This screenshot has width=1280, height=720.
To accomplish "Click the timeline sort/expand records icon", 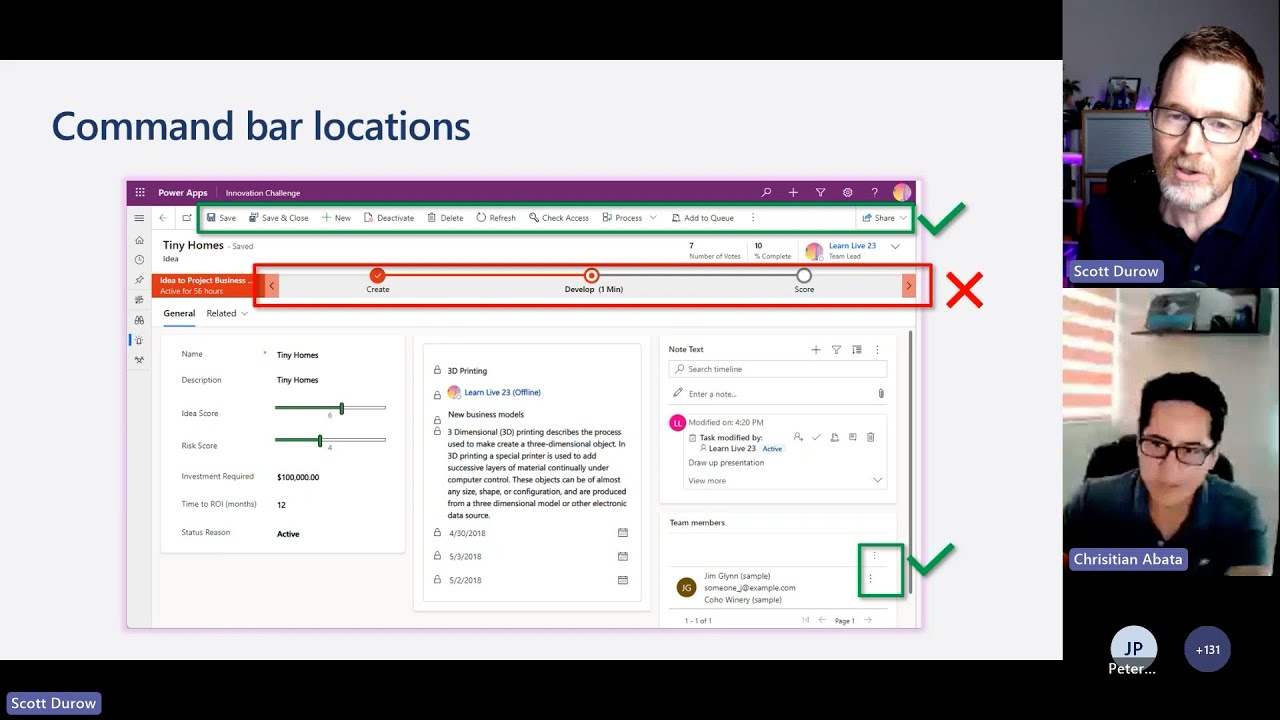I will pos(857,350).
